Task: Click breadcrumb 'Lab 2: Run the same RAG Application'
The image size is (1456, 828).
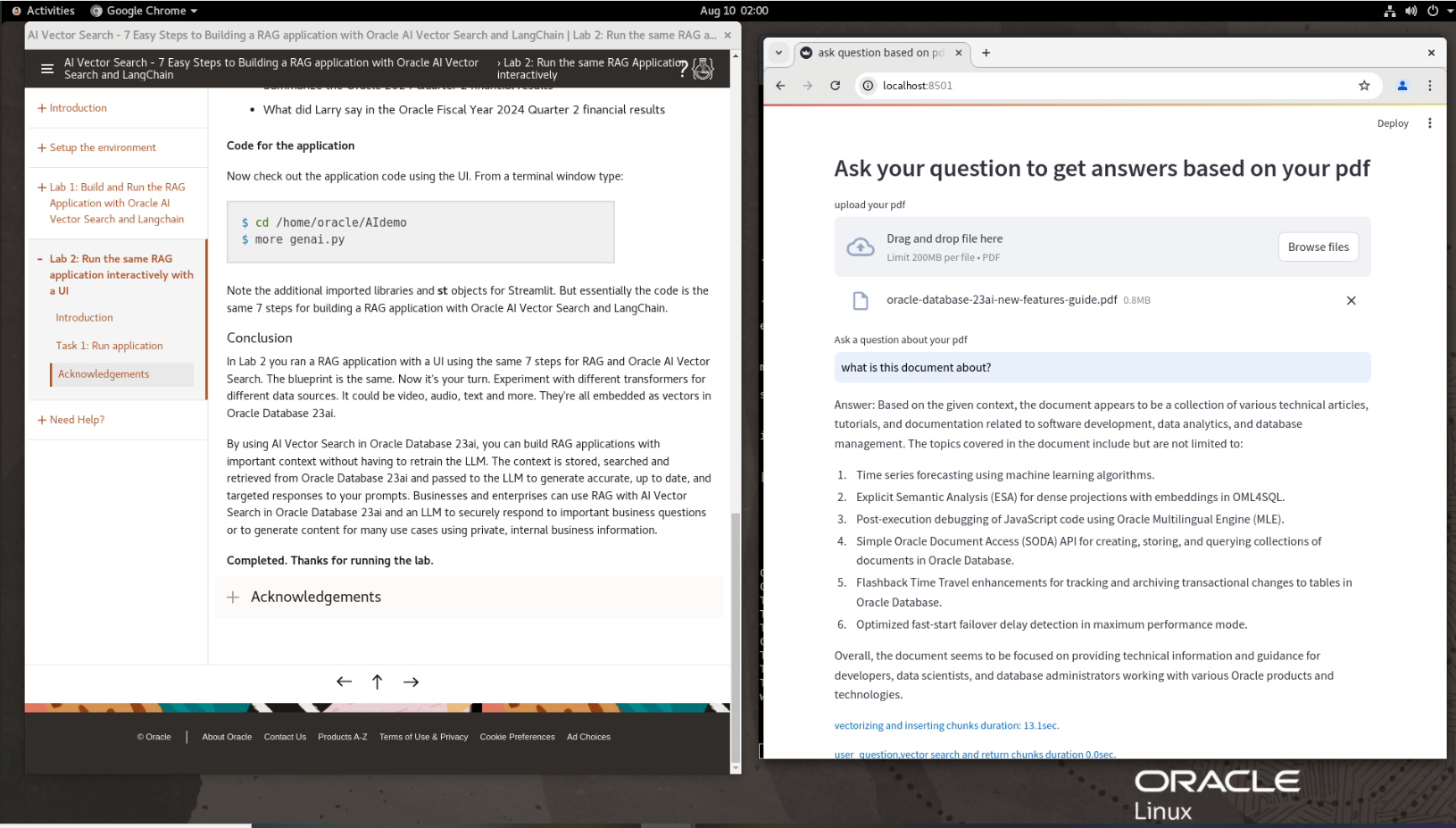Action: click(x=591, y=69)
